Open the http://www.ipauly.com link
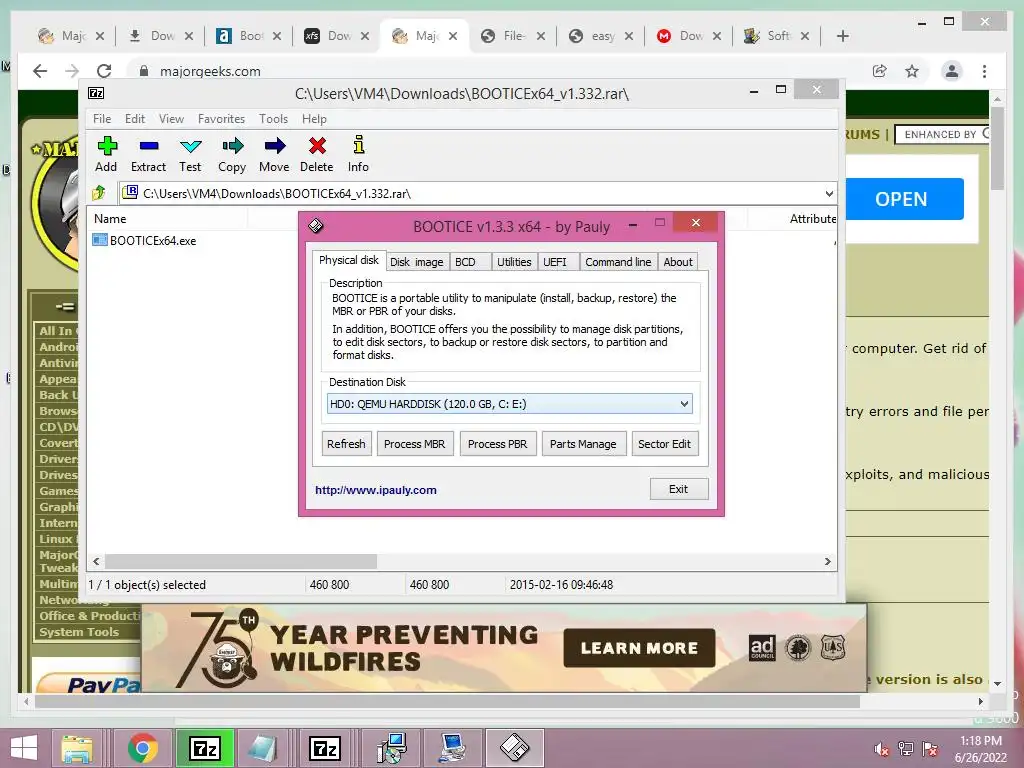The height and width of the screenshot is (768, 1024). coord(376,490)
